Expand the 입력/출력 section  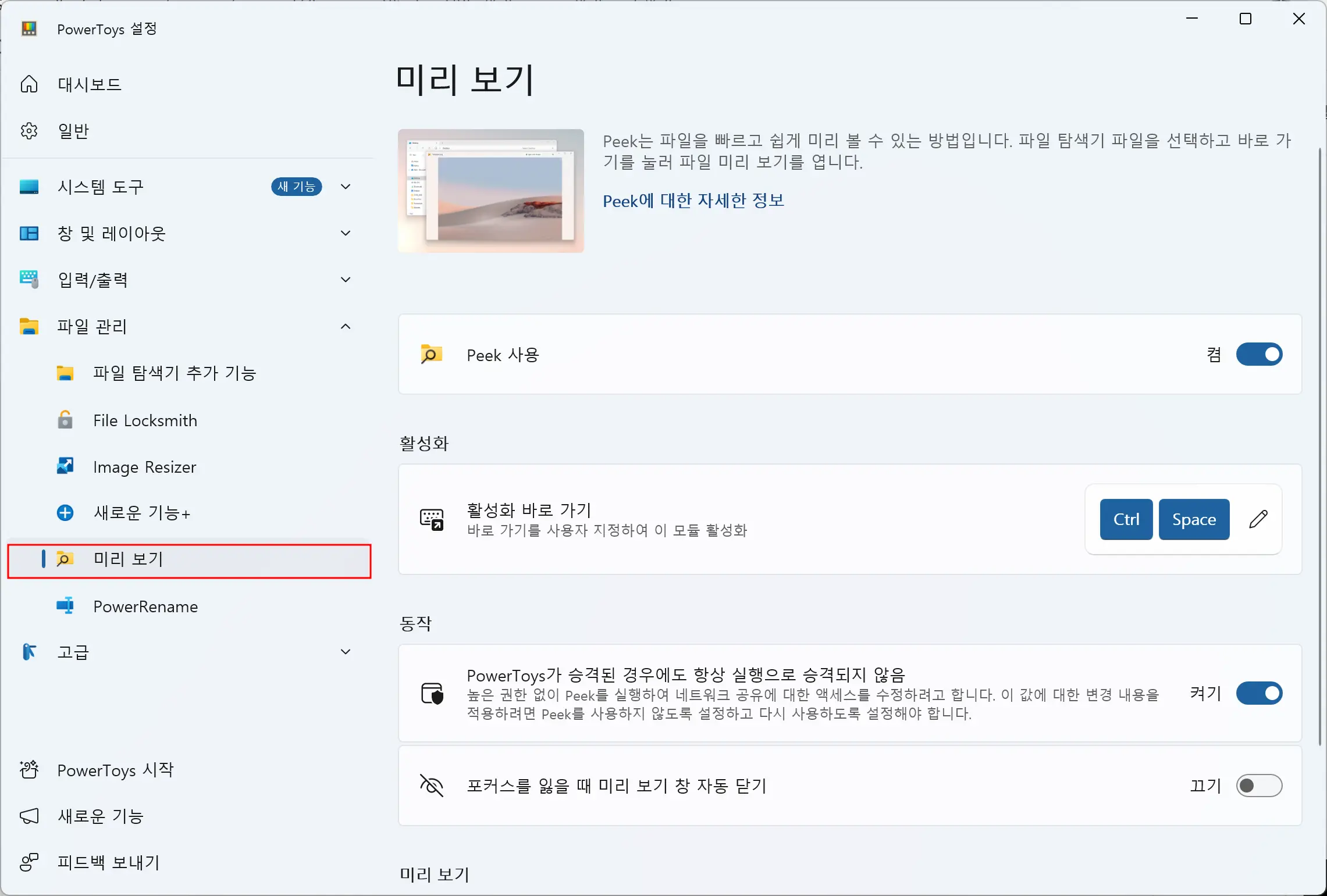pyautogui.click(x=345, y=280)
